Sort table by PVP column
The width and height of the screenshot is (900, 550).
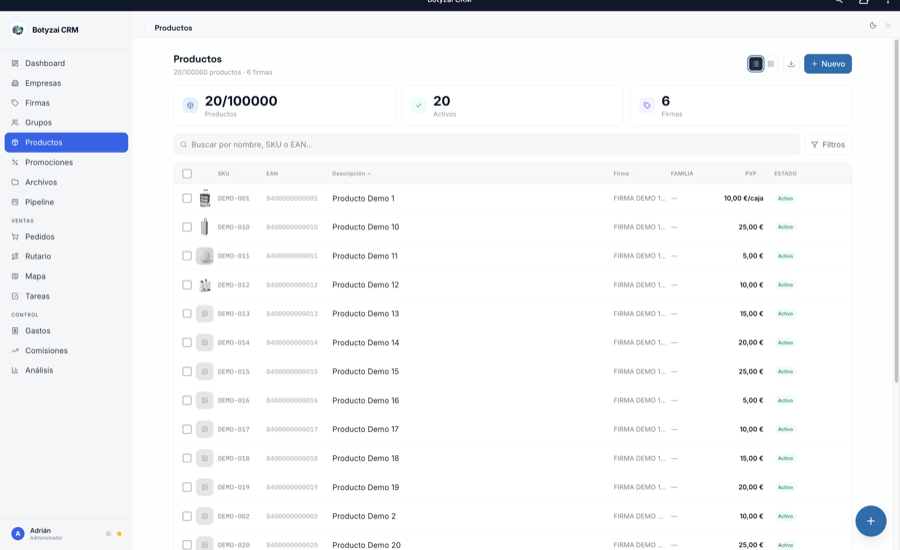(x=753, y=173)
